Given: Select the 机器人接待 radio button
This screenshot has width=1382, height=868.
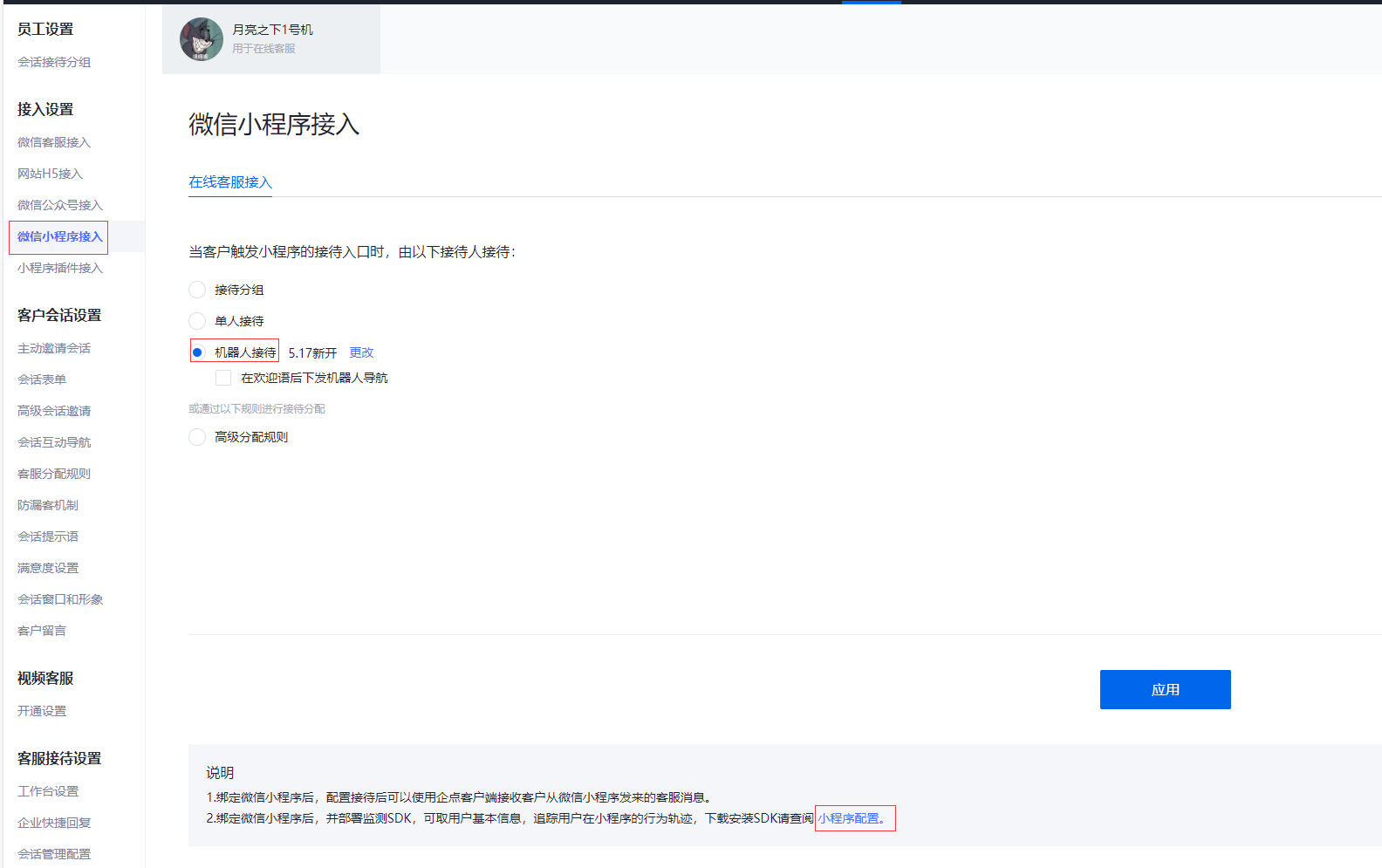Looking at the screenshot, I should (197, 352).
